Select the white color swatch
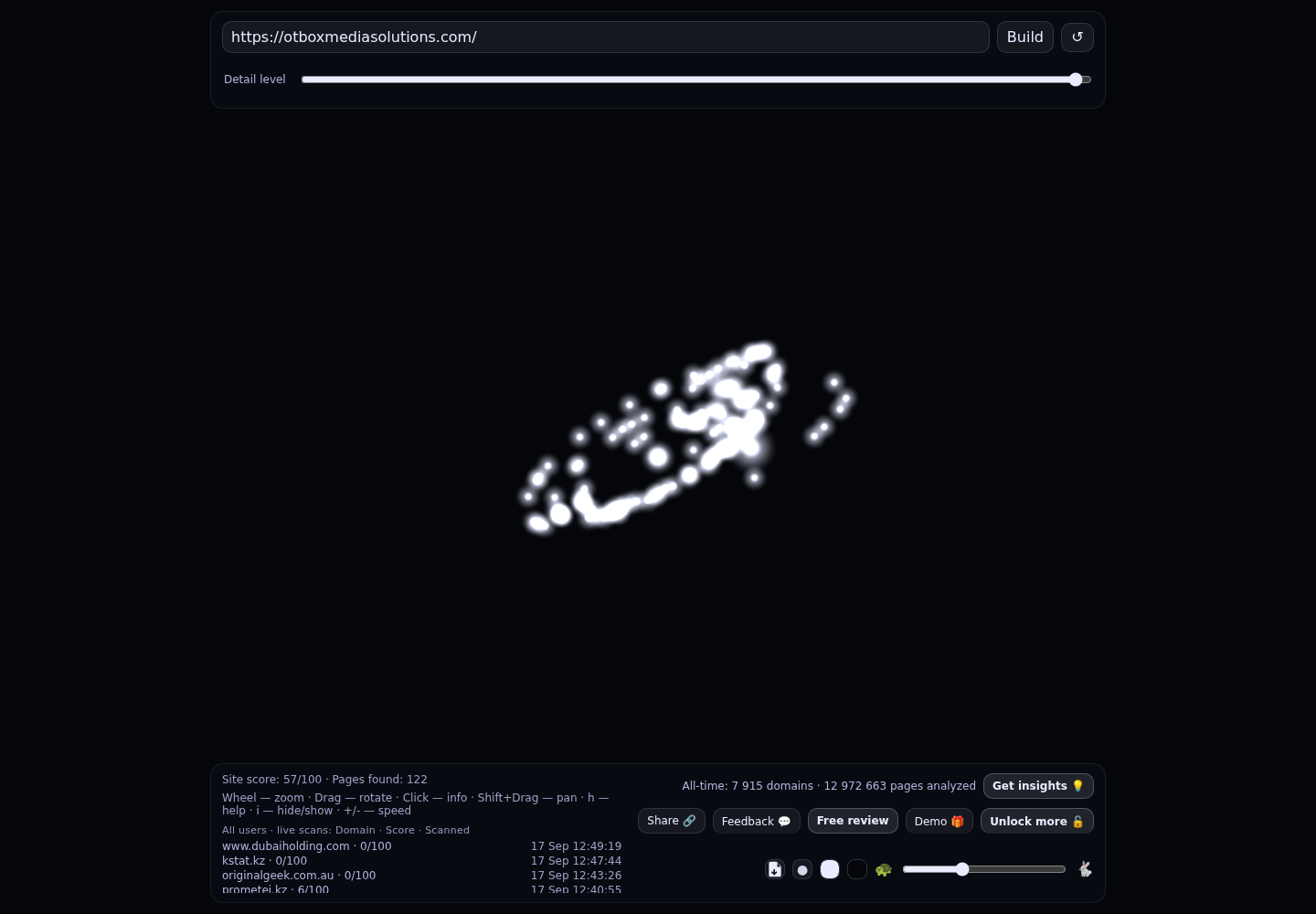 point(830,869)
